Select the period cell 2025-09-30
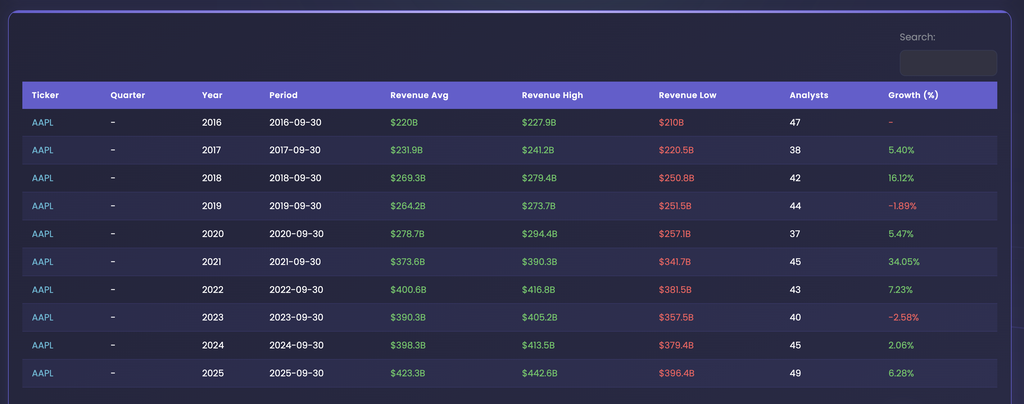The image size is (1024, 404). pos(296,373)
